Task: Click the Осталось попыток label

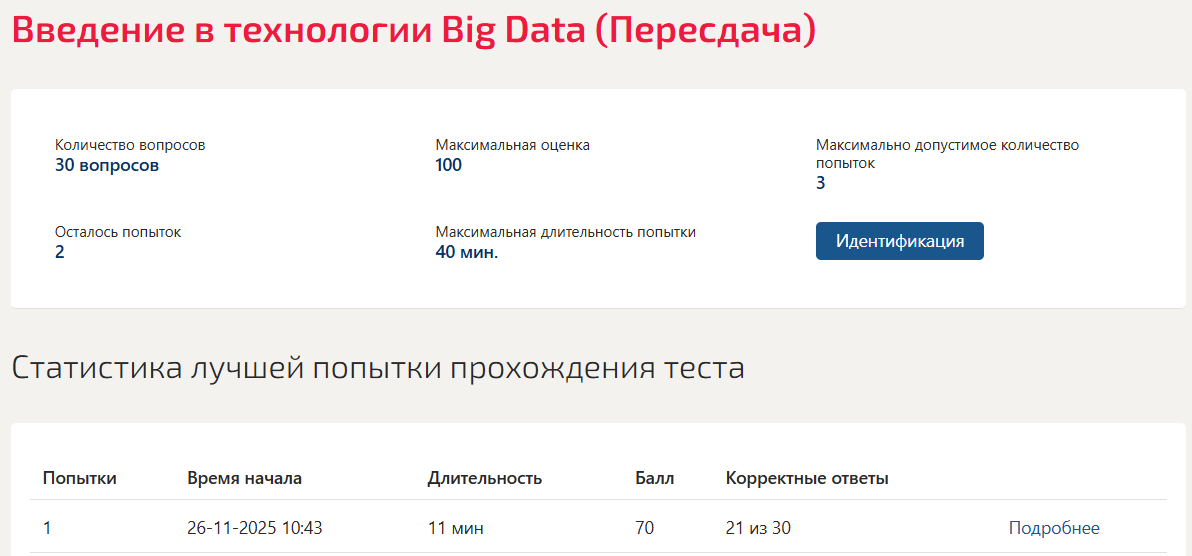Action: [118, 232]
